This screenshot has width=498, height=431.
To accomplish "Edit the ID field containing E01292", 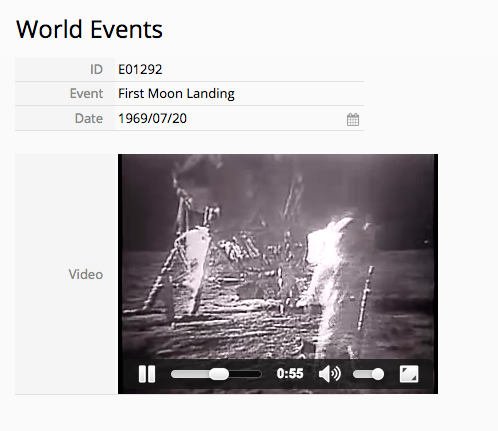I will click(x=239, y=69).
